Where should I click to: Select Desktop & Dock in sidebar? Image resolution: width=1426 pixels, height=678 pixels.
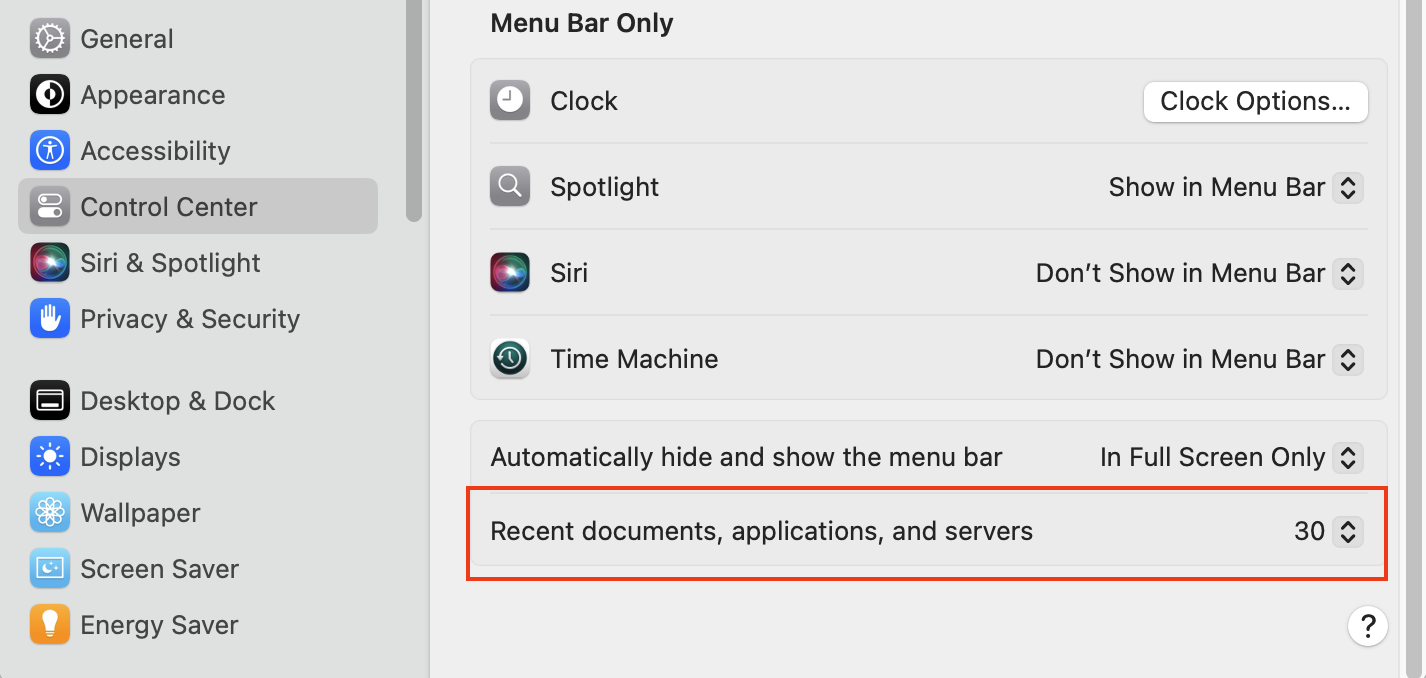[x=178, y=401]
